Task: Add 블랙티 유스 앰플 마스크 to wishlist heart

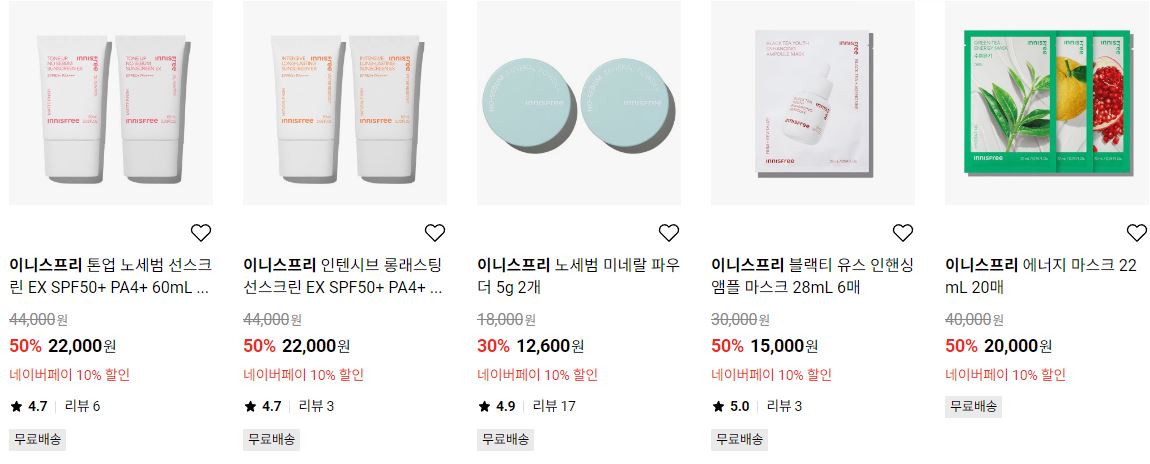Action: (903, 233)
